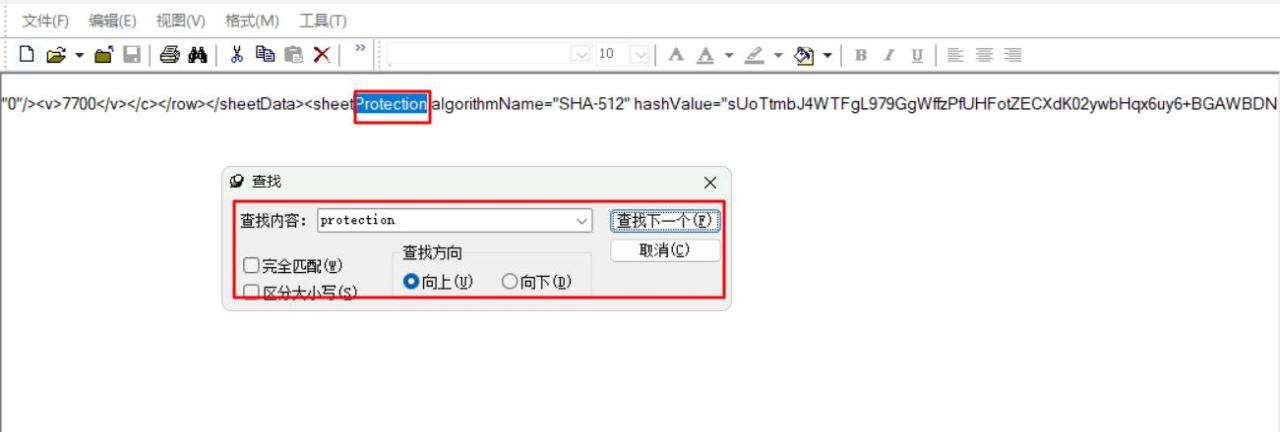The height and width of the screenshot is (432, 1280).
Task: Center align text
Action: click(984, 55)
